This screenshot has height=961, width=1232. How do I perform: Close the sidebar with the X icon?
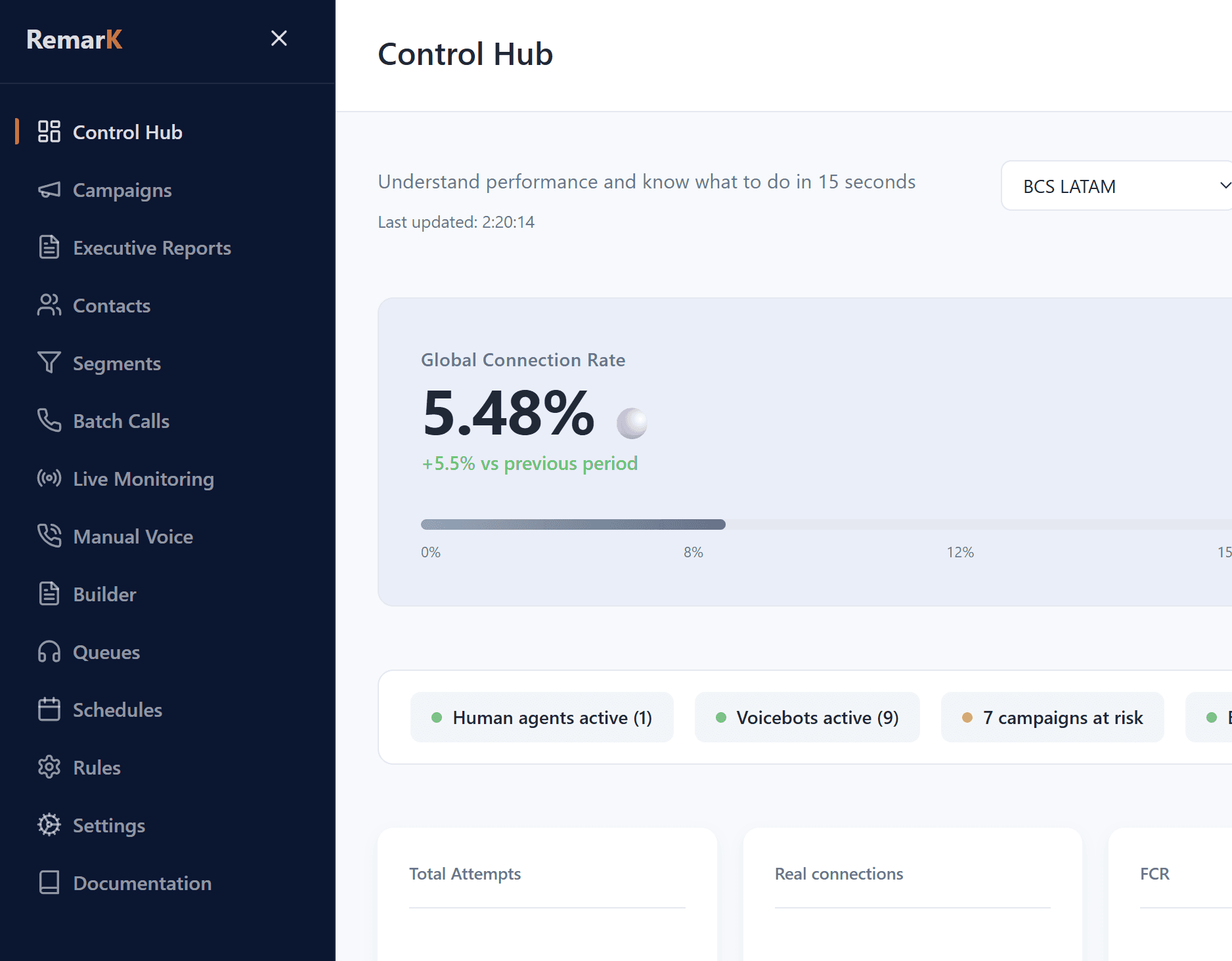tap(279, 38)
